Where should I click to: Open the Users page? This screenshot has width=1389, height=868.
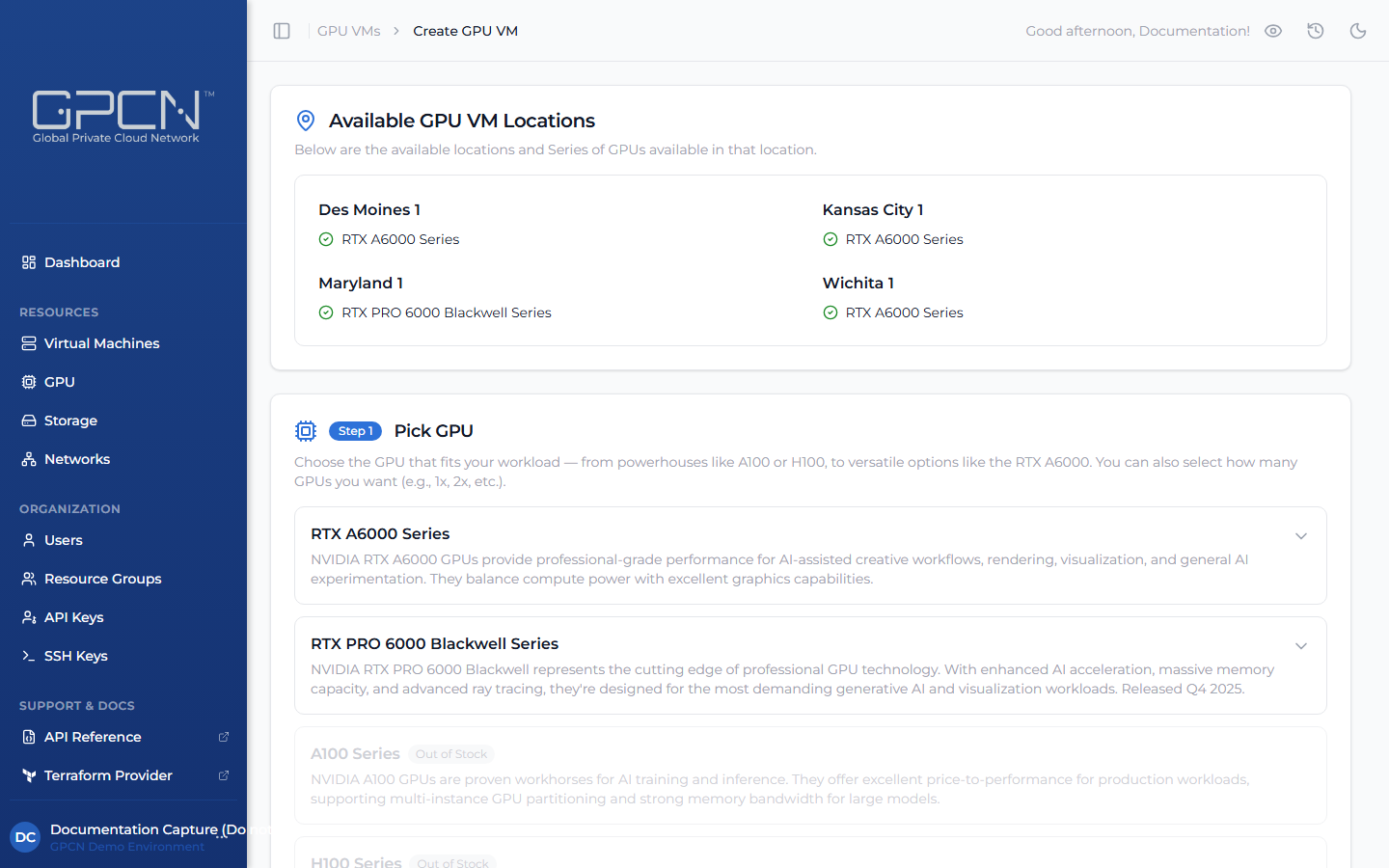pos(123,540)
